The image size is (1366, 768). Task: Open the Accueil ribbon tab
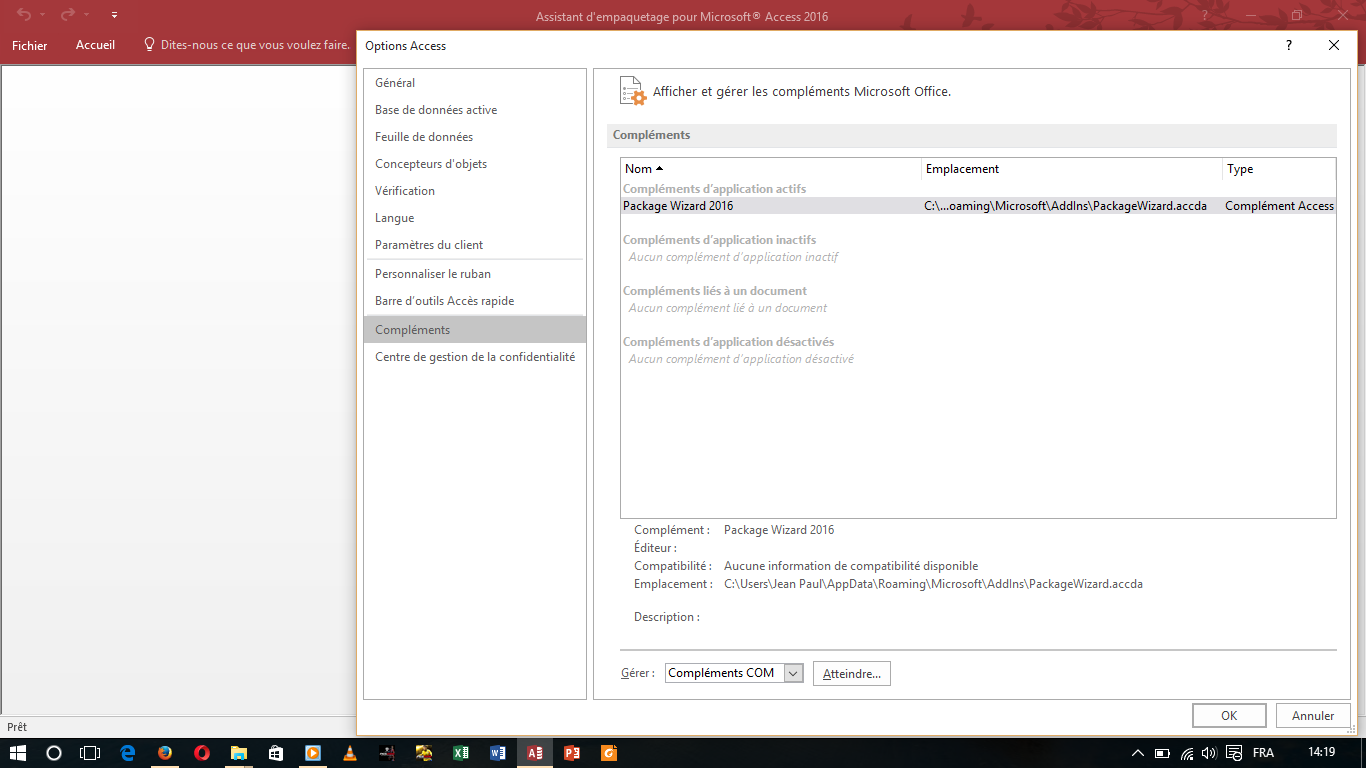95,45
